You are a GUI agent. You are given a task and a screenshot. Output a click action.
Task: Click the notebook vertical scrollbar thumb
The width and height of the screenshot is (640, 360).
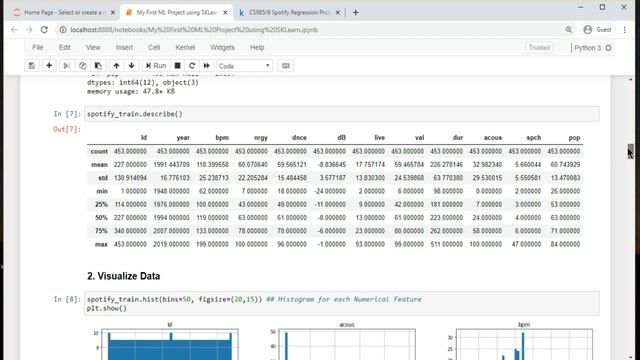tap(630, 150)
